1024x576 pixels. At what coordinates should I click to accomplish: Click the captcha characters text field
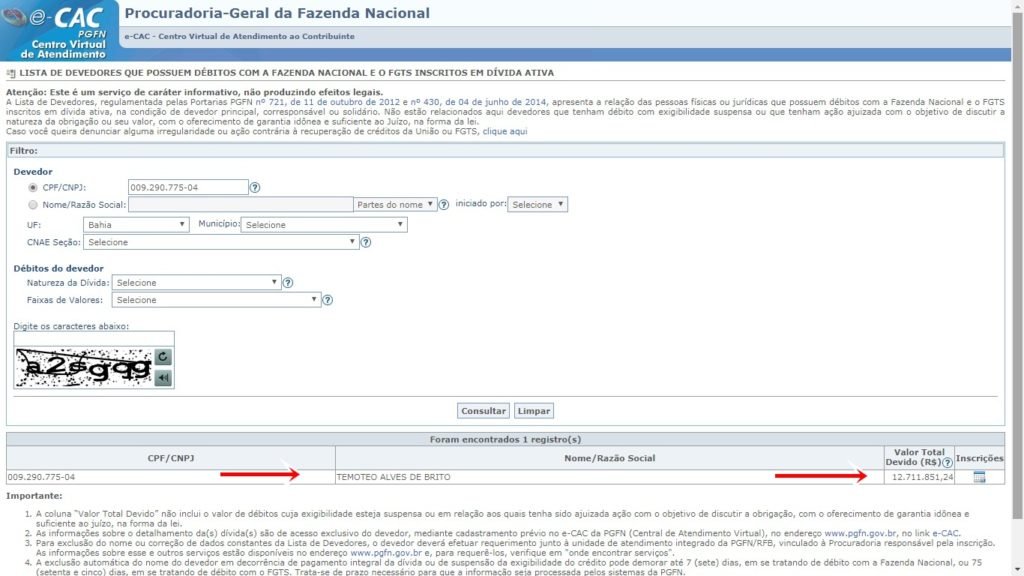click(x=94, y=339)
